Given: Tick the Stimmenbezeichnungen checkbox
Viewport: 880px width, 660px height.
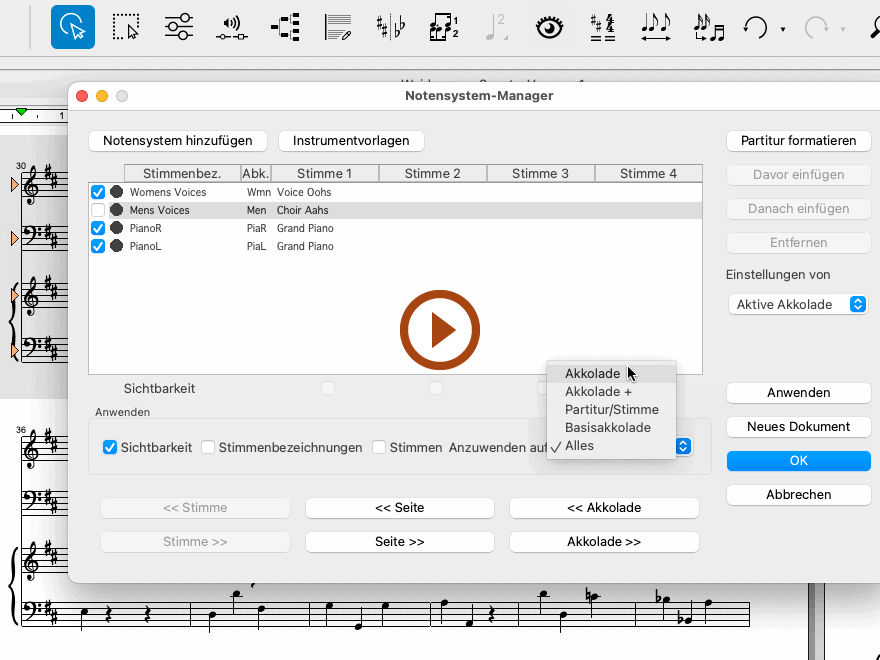Looking at the screenshot, I should 208,447.
